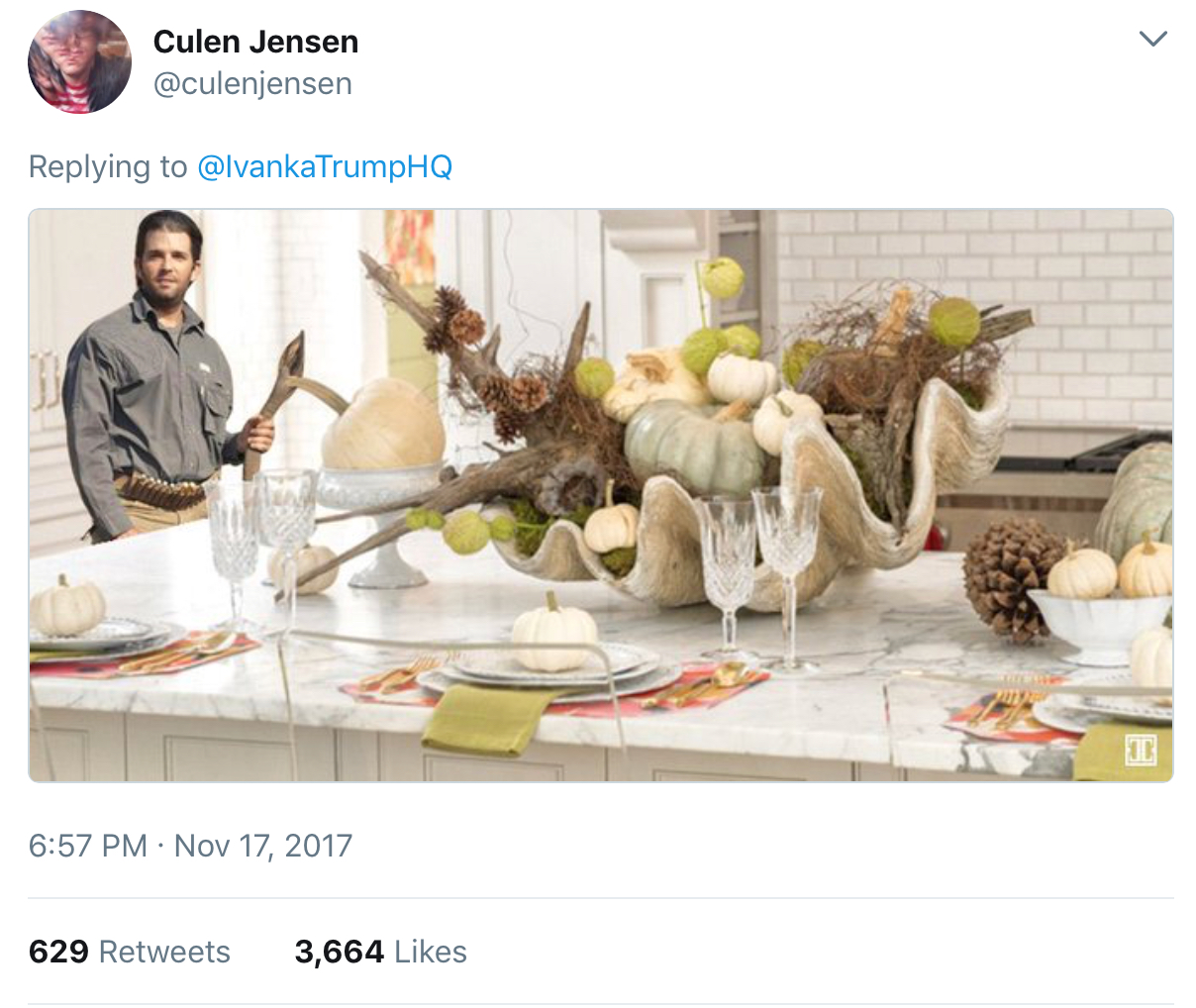The width and height of the screenshot is (1196, 1008).
Task: Click the large pine cone on the counter
Action: 1010,574
